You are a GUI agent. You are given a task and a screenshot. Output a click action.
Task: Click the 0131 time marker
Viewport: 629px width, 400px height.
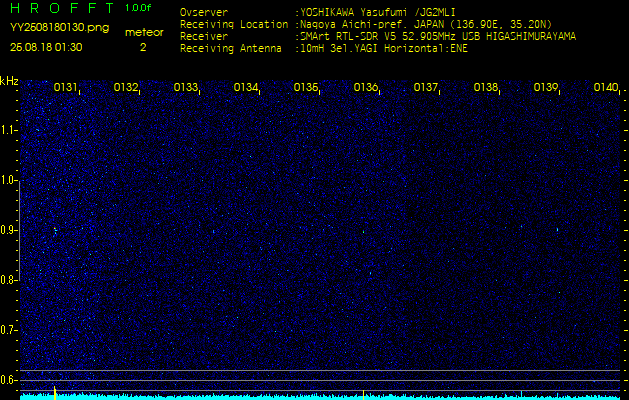[x=65, y=87]
